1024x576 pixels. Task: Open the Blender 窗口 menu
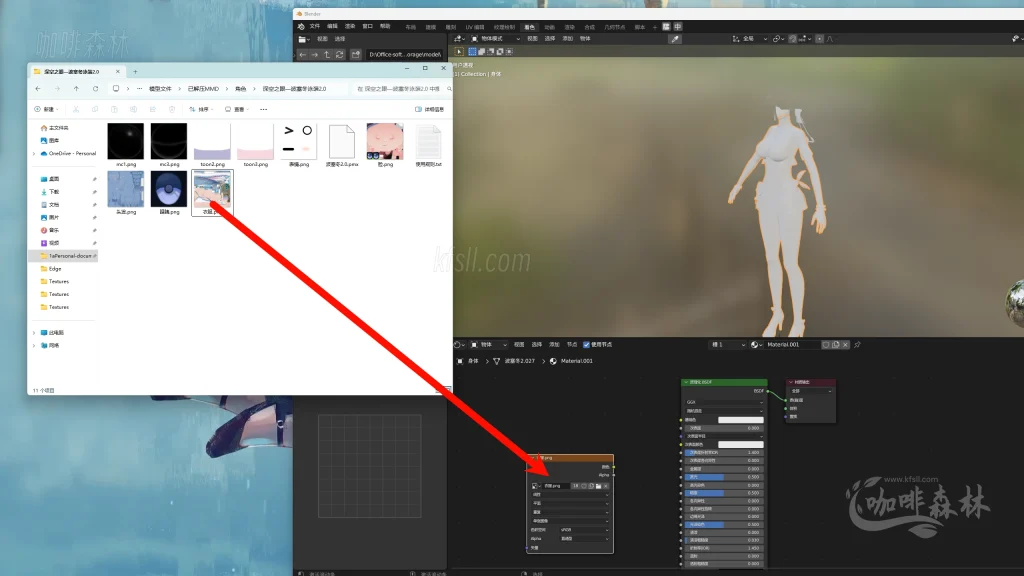pyautogui.click(x=368, y=27)
